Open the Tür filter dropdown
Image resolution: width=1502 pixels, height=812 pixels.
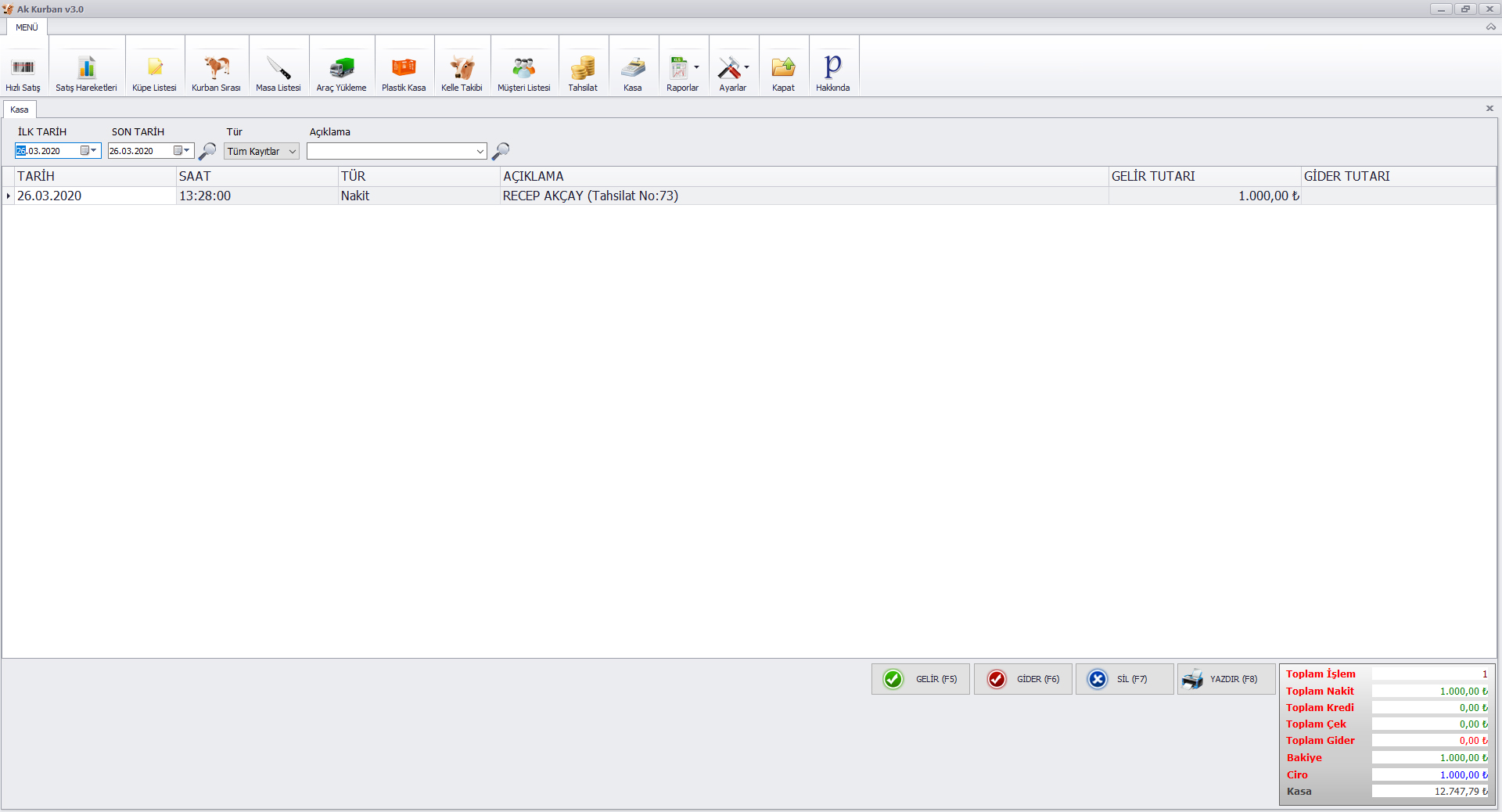click(293, 152)
